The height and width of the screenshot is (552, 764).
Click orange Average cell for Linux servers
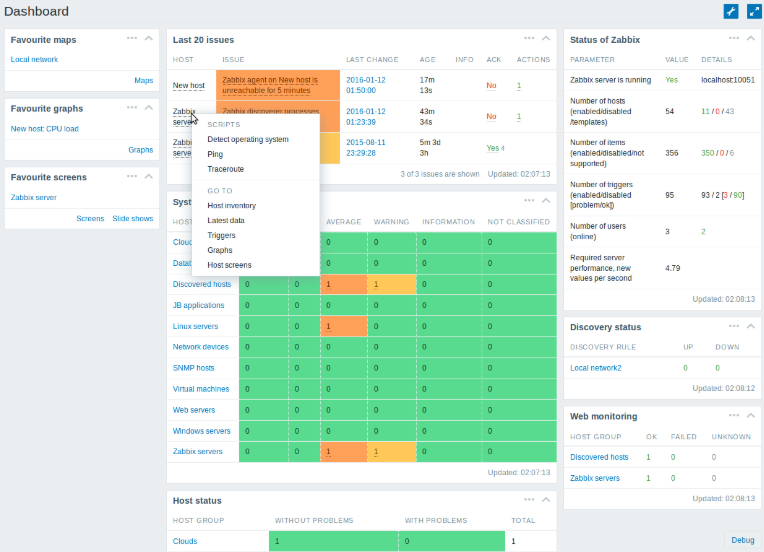340,326
